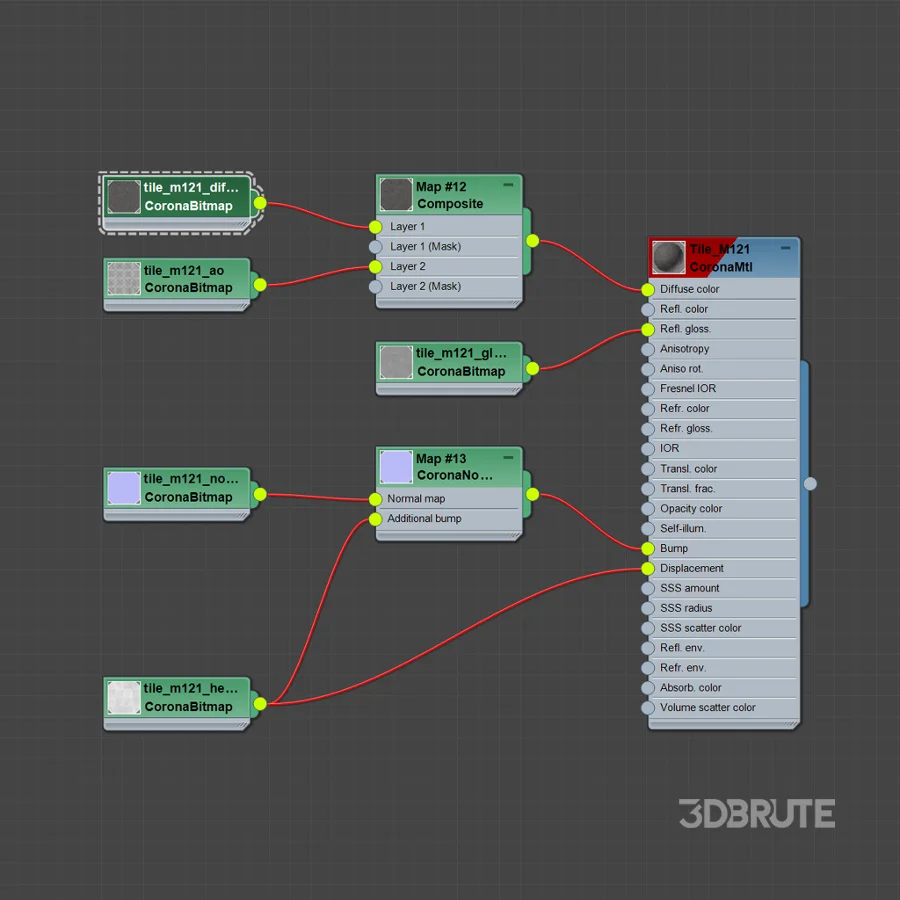Click the Refr. env. input socket
Viewport: 900px width, 900px height.
click(x=648, y=668)
